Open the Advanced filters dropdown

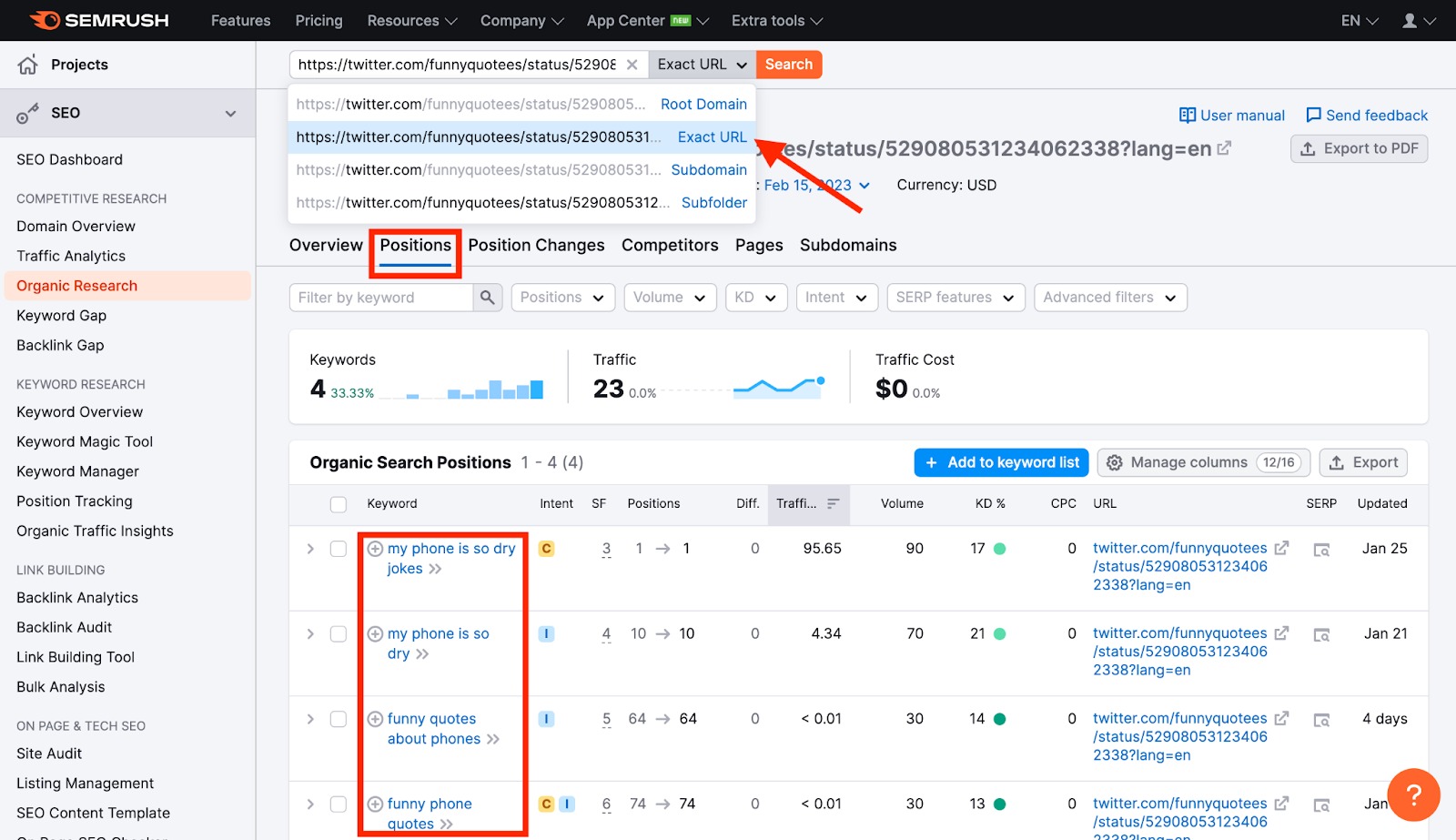(x=1110, y=298)
